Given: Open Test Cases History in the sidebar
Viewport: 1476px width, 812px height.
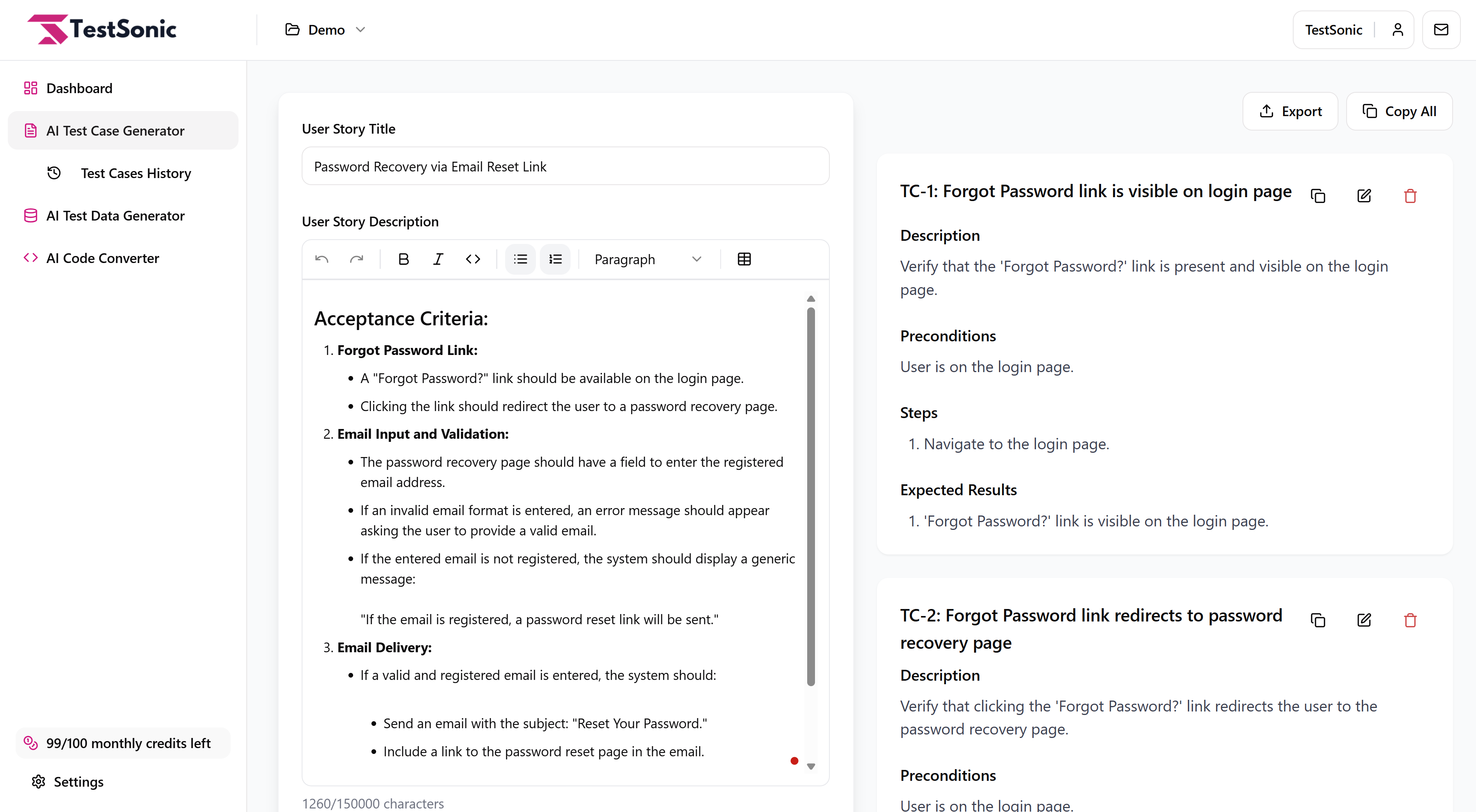Looking at the screenshot, I should click(x=135, y=173).
